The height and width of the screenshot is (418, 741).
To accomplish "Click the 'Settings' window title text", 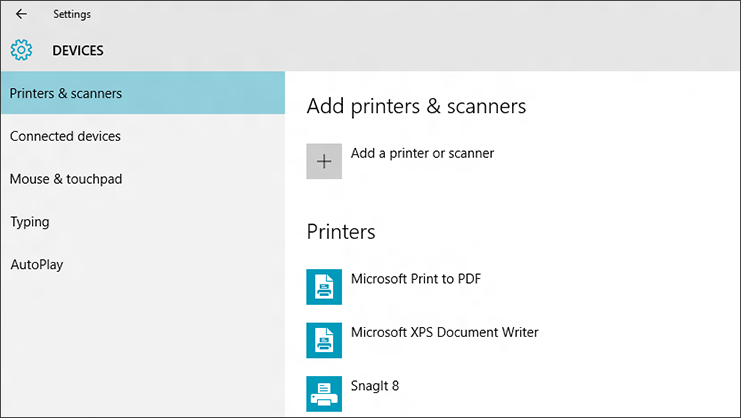I will (x=71, y=14).
